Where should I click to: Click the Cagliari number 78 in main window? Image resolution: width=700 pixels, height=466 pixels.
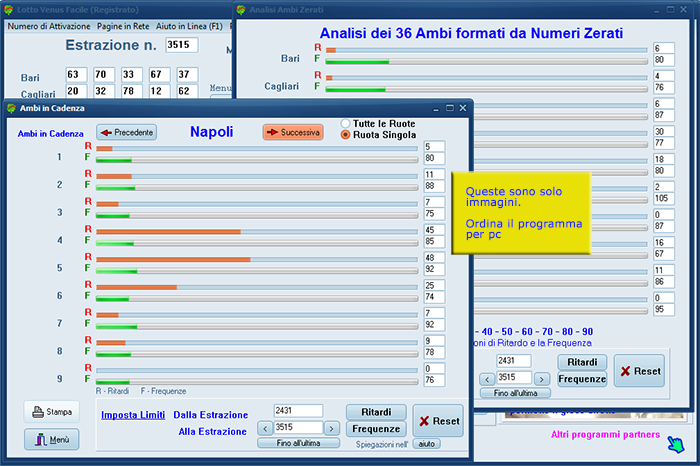[x=132, y=91]
